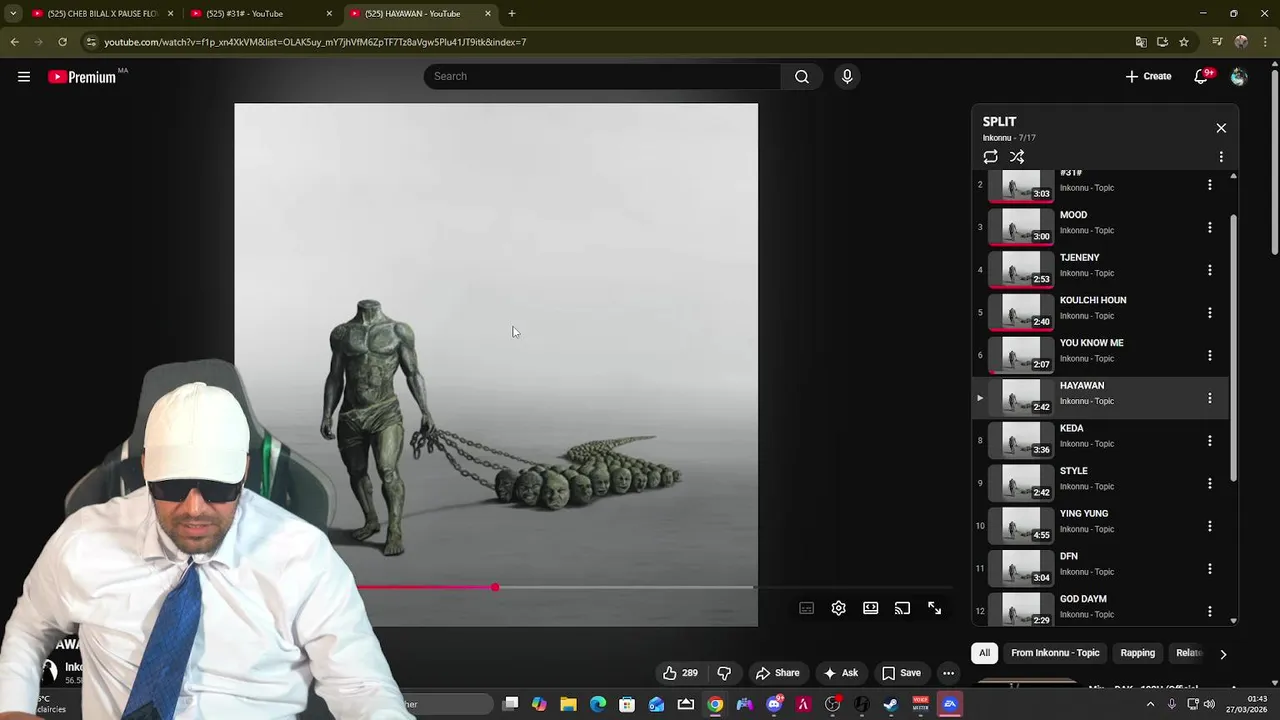Click the video progress bar scrubber
Screen dimensions: 1280x720
[495, 587]
